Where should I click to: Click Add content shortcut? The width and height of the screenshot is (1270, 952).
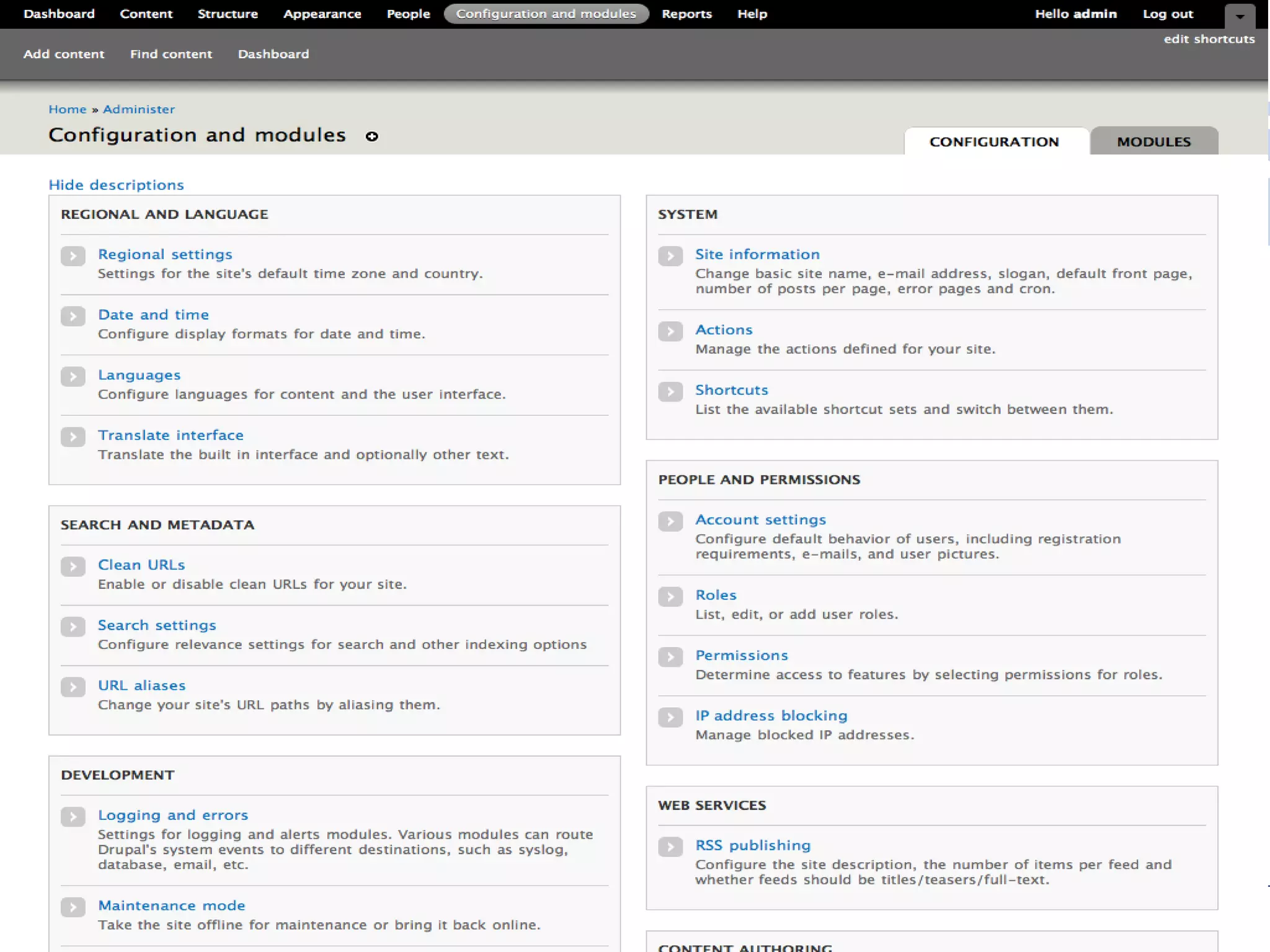[x=64, y=54]
